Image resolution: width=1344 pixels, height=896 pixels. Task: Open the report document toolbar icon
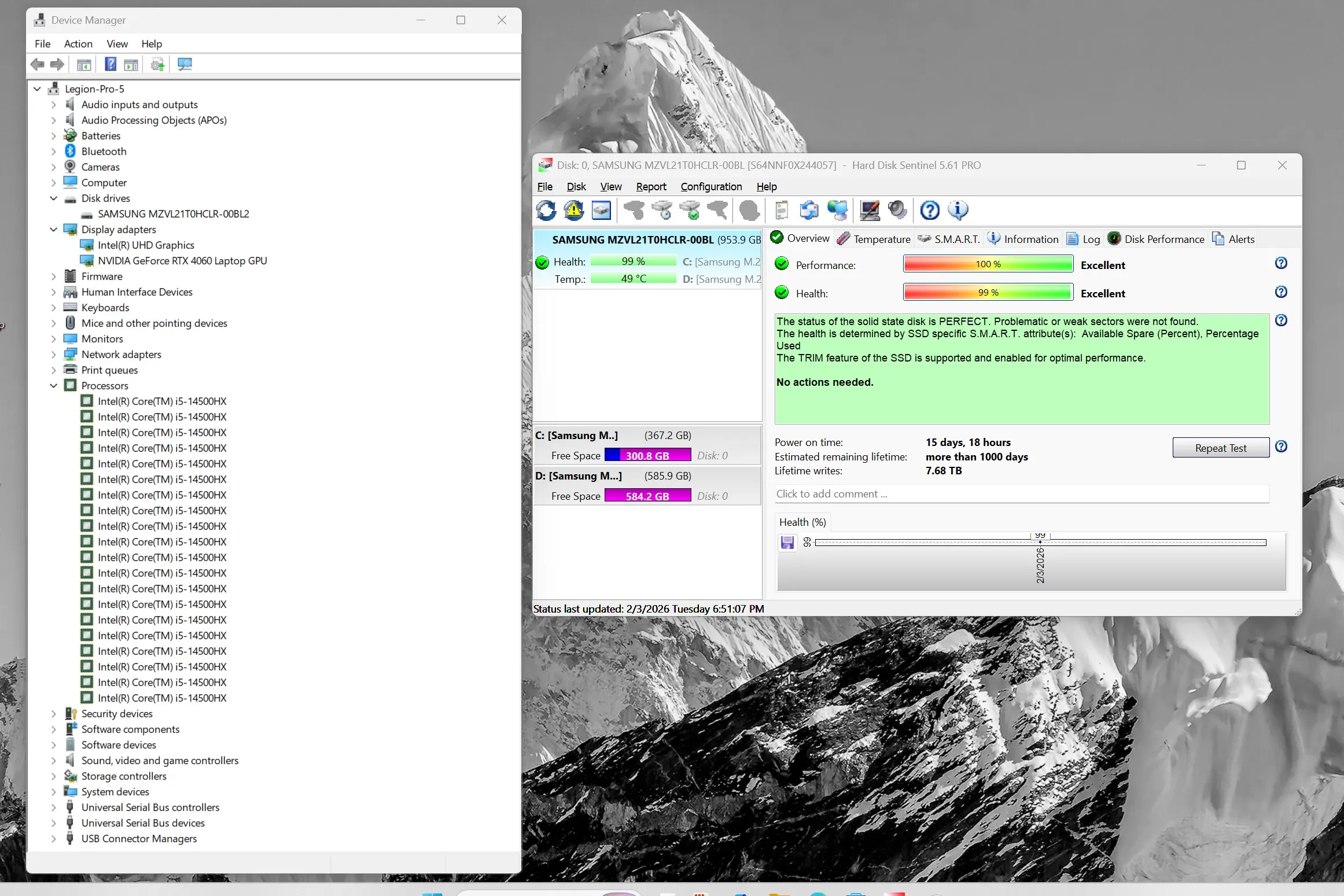pos(781,211)
